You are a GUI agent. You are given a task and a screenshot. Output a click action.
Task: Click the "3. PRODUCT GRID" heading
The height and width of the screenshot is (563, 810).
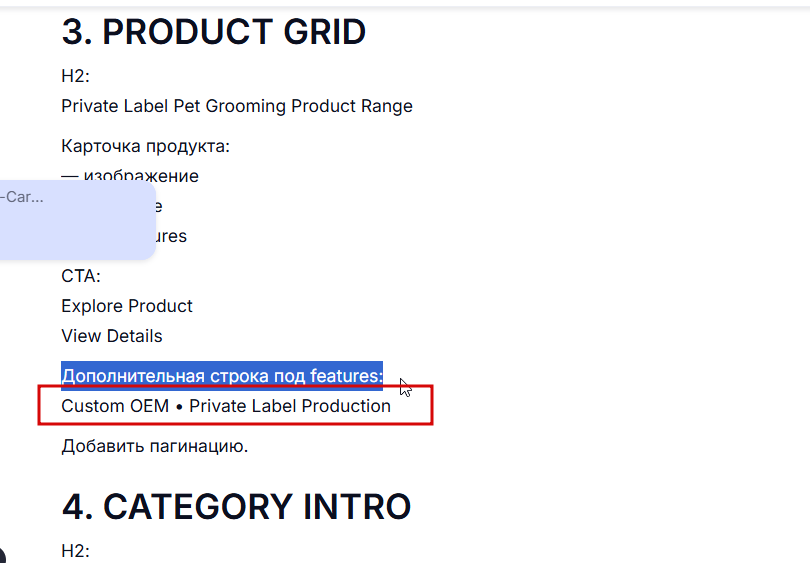pos(213,33)
